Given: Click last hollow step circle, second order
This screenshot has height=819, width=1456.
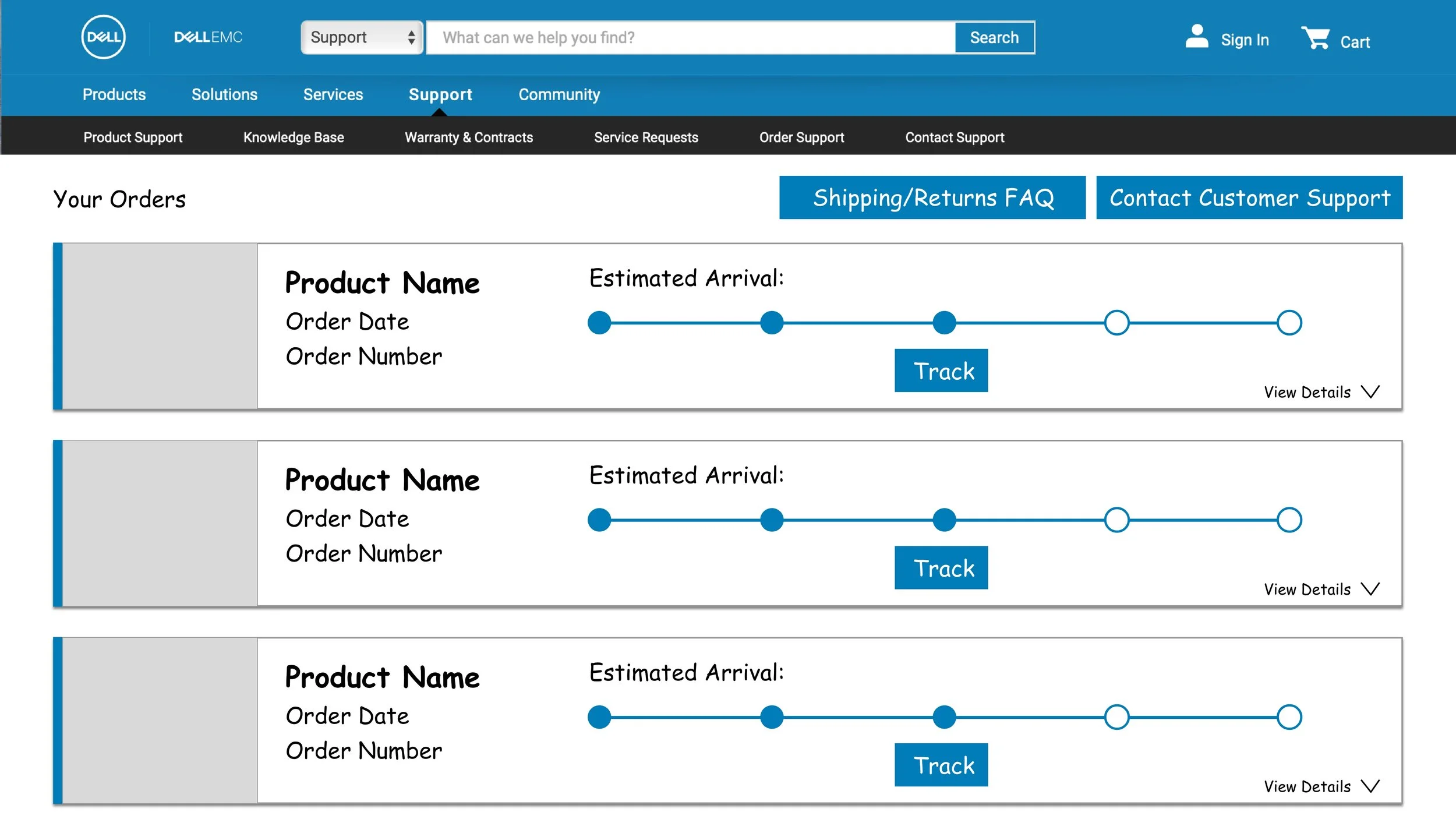Looking at the screenshot, I should [x=1289, y=520].
